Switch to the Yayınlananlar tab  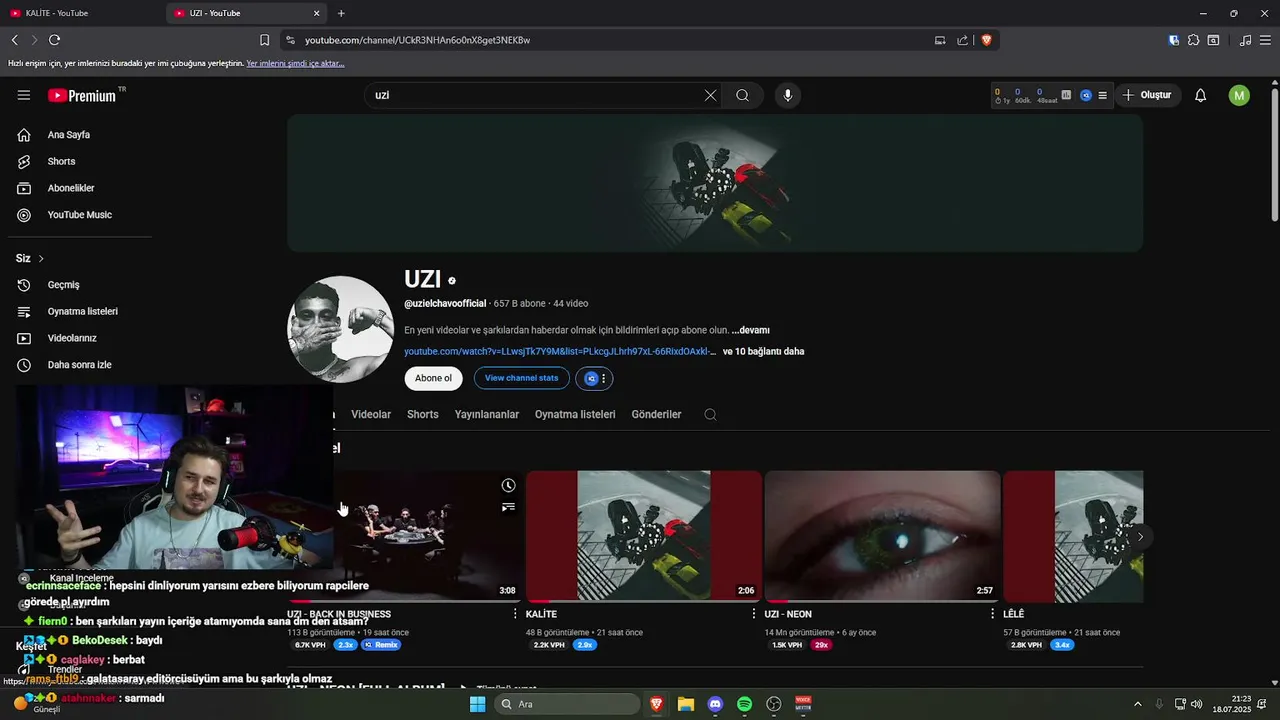coord(487,414)
